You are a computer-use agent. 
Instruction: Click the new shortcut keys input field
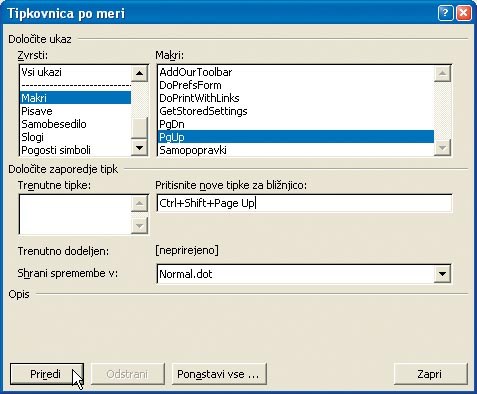pyautogui.click(x=304, y=203)
